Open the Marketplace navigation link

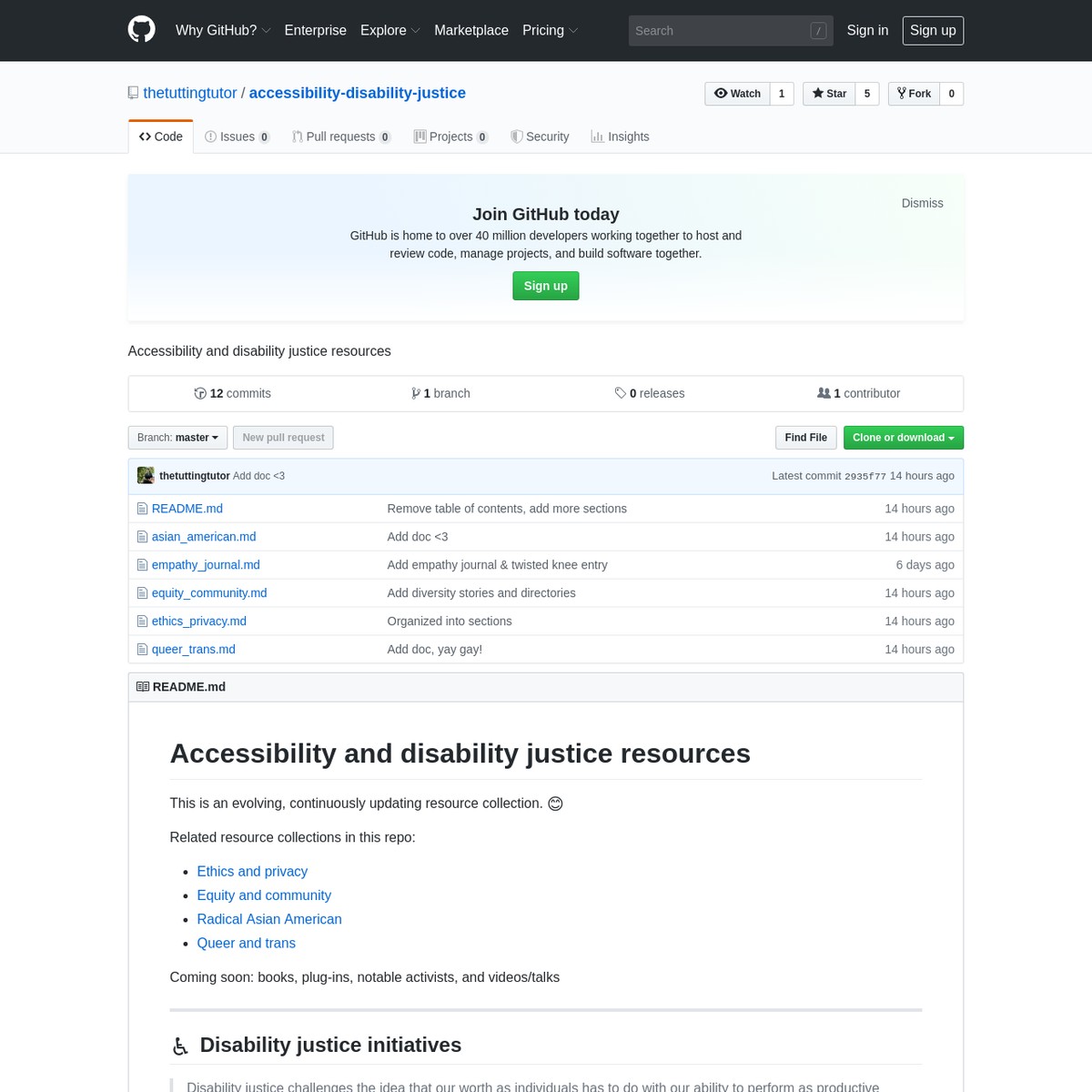coord(471,30)
